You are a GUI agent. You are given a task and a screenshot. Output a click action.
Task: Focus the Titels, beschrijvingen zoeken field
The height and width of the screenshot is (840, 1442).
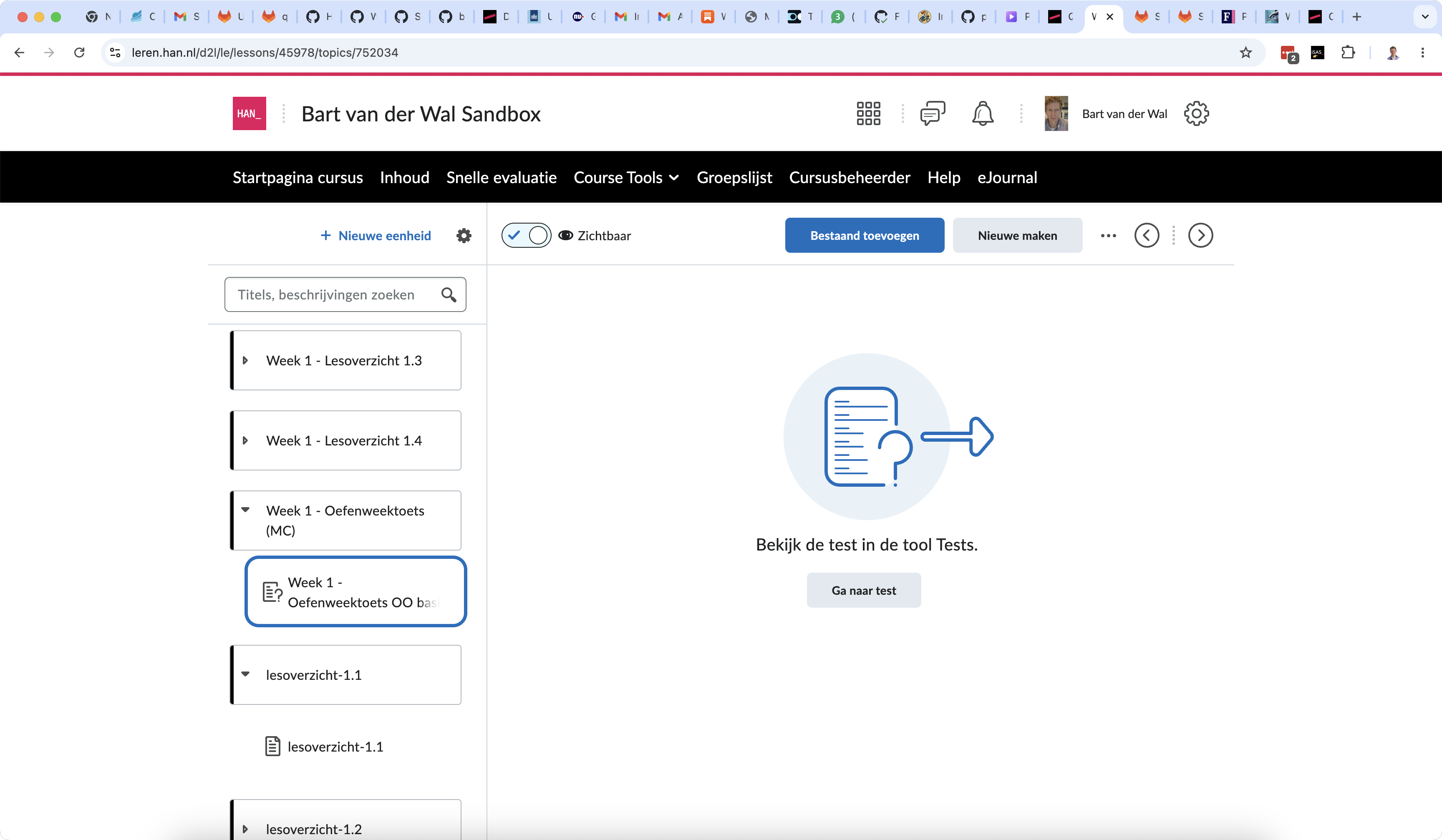coord(345,294)
